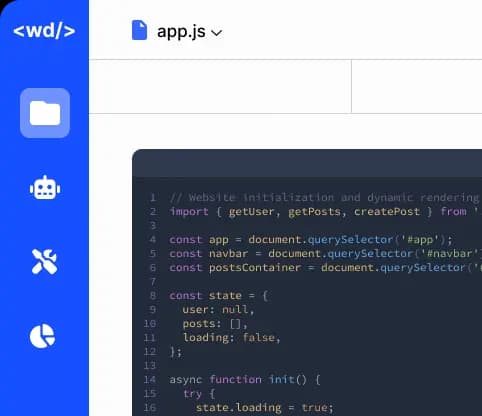Click the 'async function init() {' line
The height and width of the screenshot is (416, 482).
pos(245,380)
